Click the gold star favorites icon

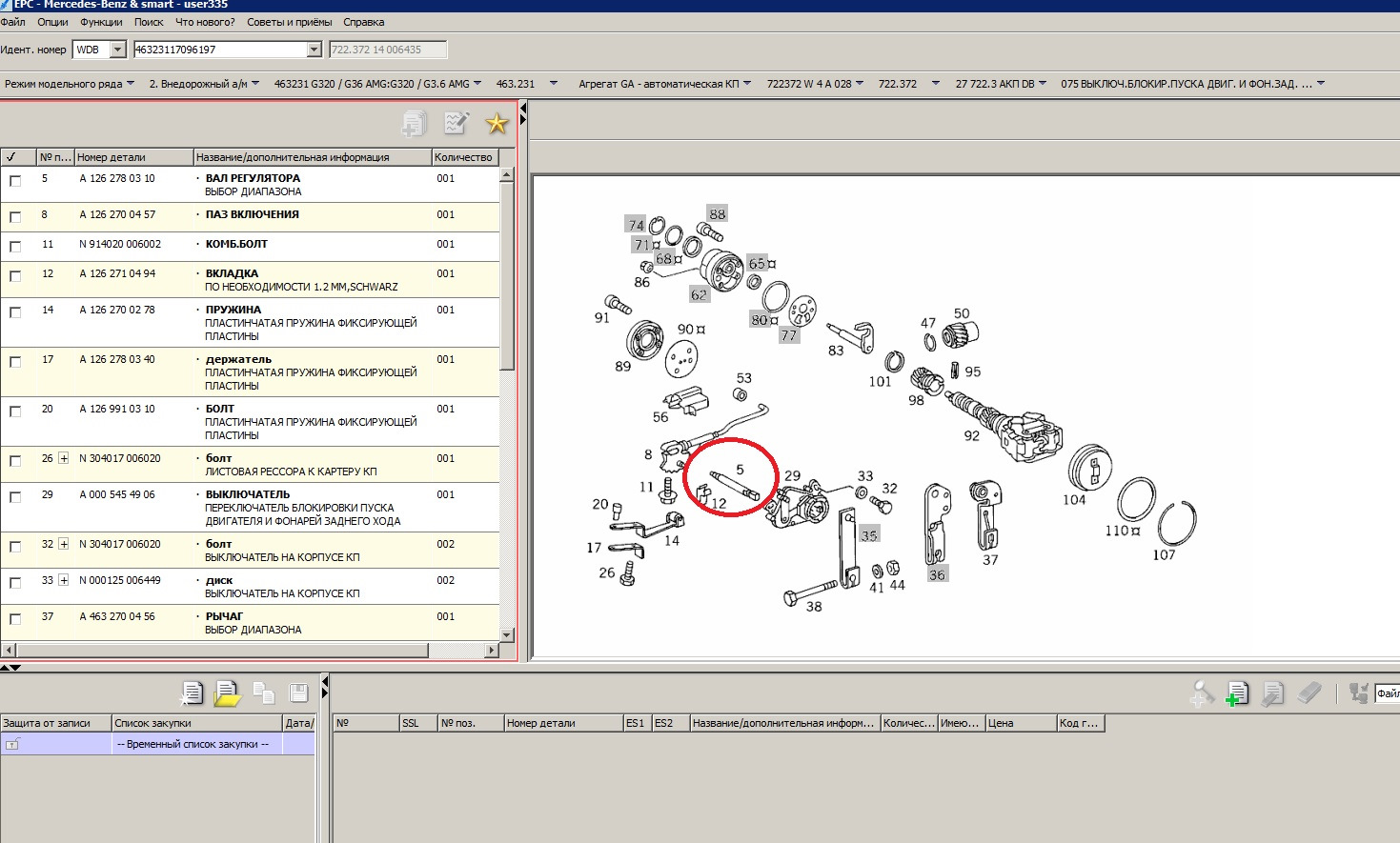click(x=497, y=123)
